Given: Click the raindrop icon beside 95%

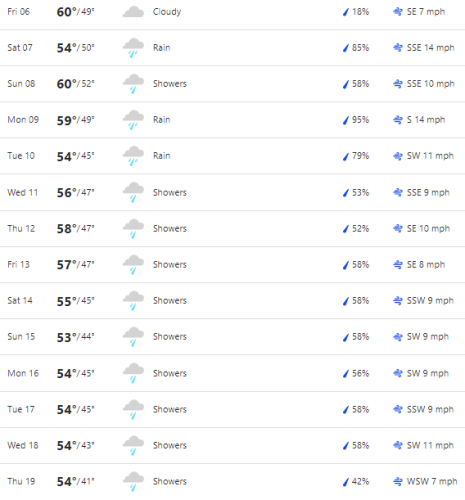Looking at the screenshot, I should coord(346,120).
